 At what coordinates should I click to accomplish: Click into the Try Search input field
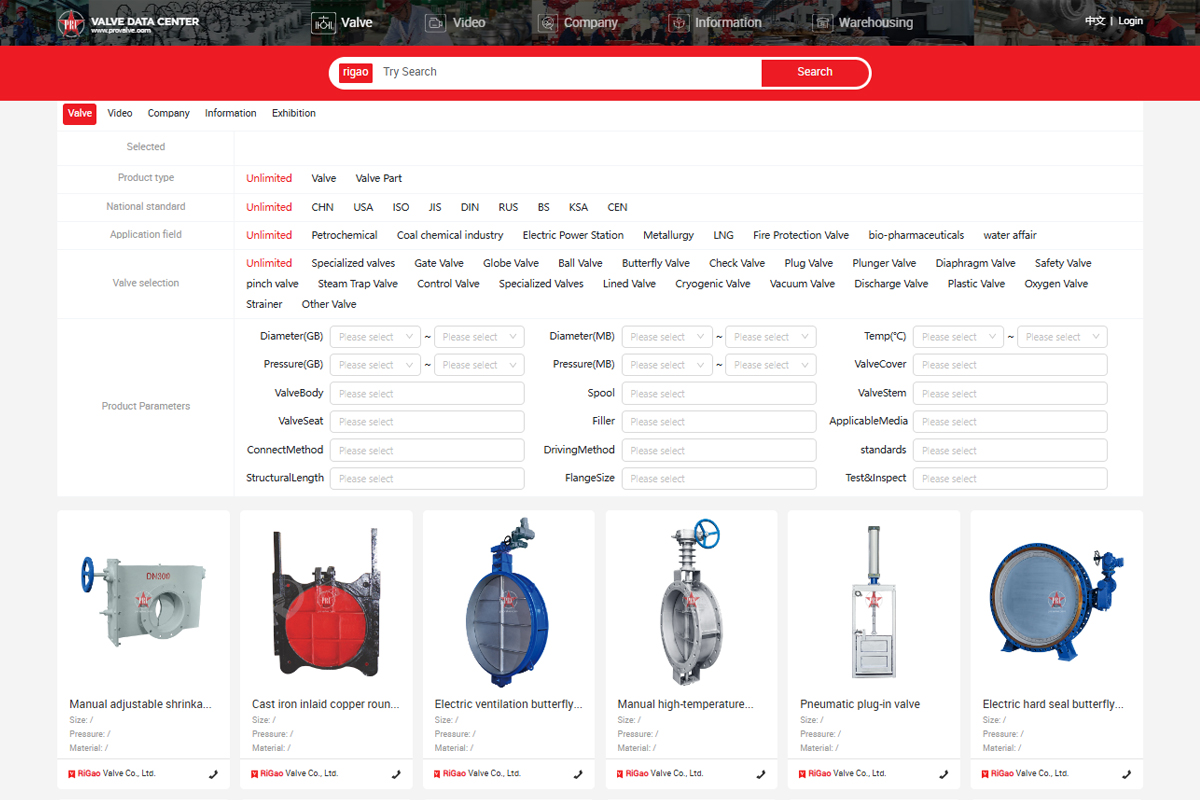(565, 72)
